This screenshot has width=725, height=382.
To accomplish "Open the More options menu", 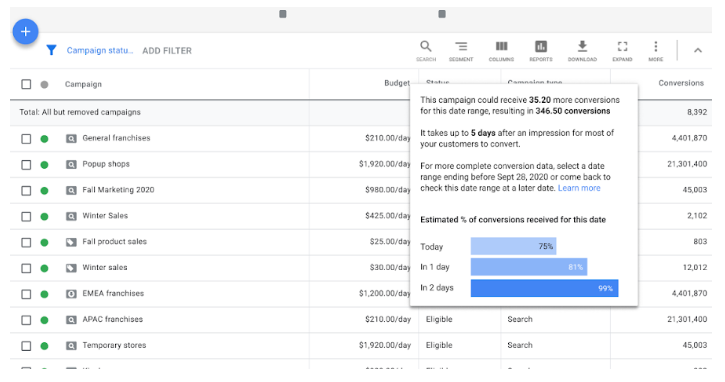I will pyautogui.click(x=656, y=51).
